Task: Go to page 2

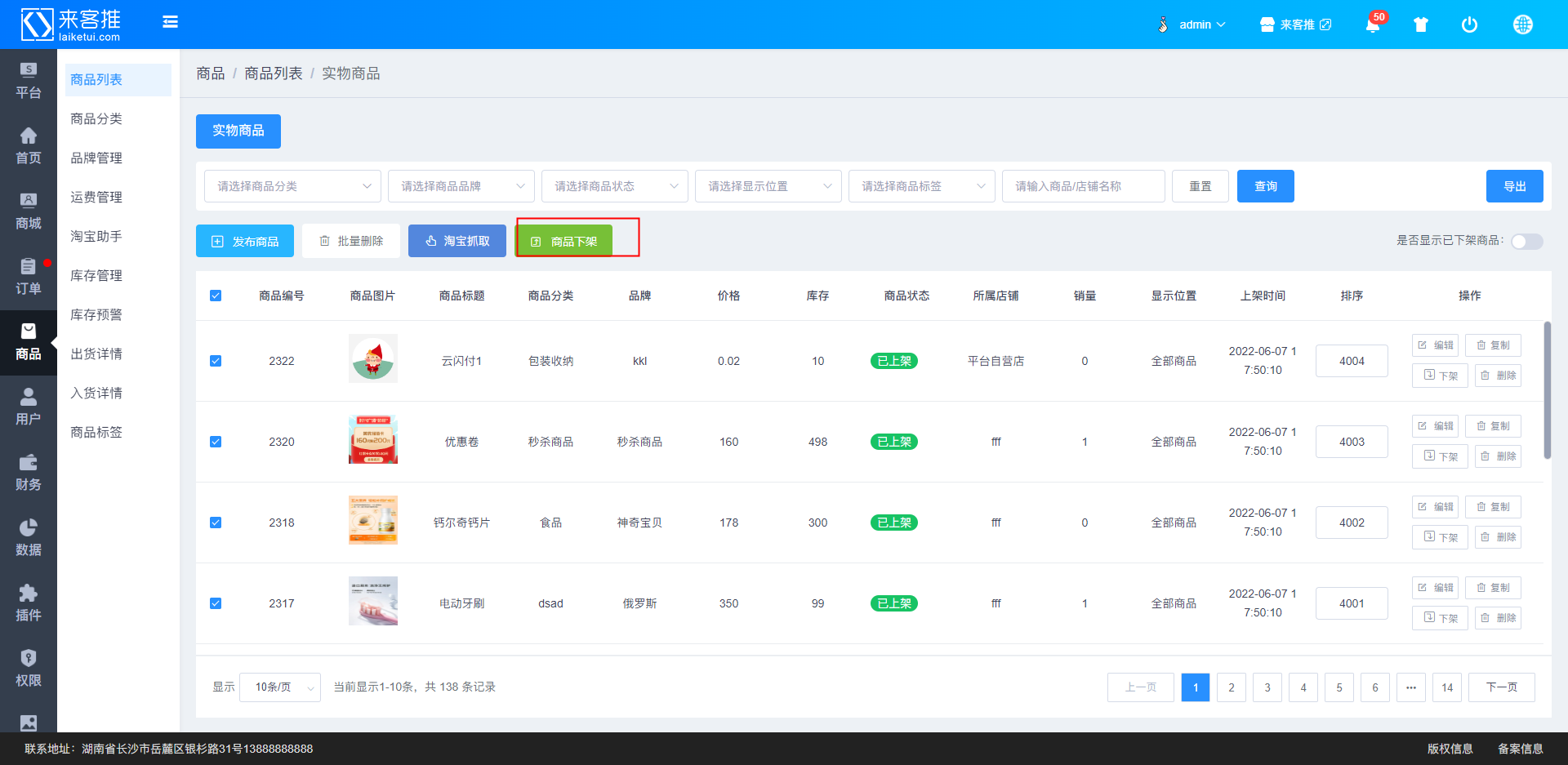Action: tap(1232, 687)
